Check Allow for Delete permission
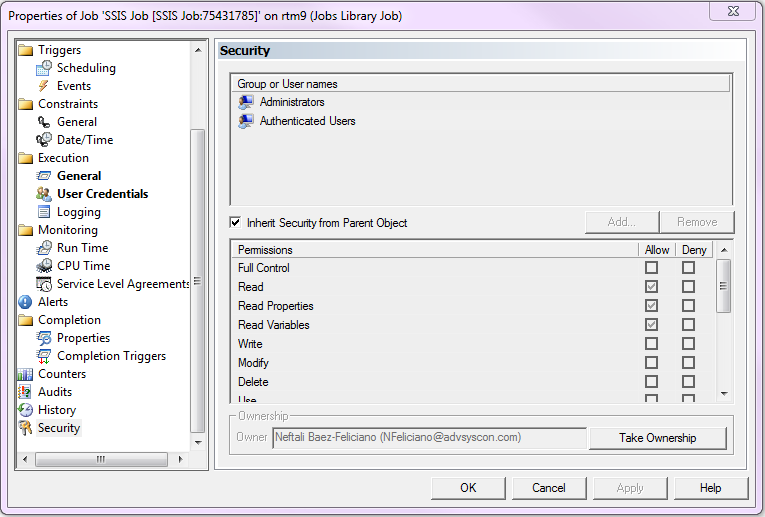The image size is (765, 517). pos(651,382)
